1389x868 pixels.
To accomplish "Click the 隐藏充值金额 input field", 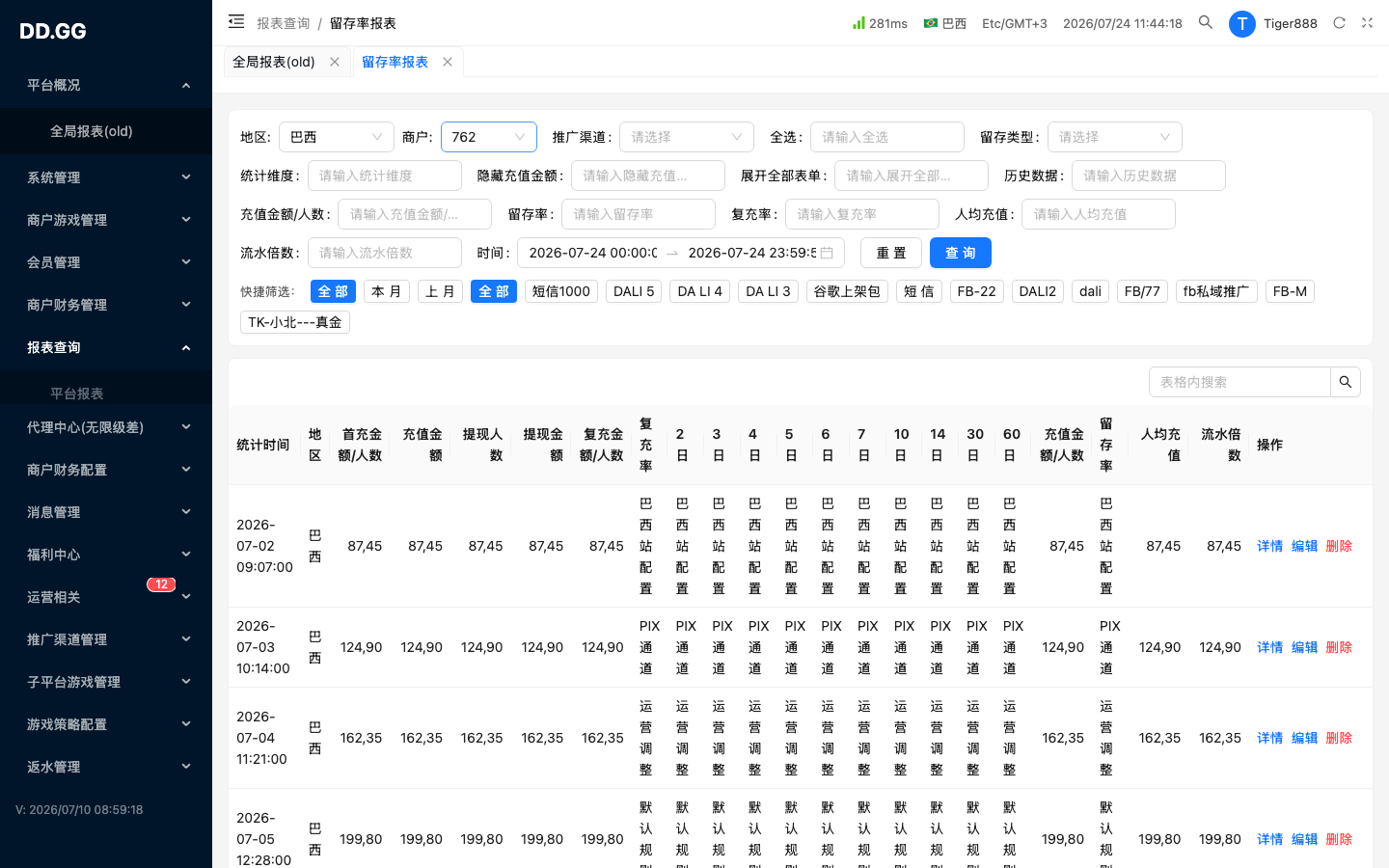I will pyautogui.click(x=648, y=176).
